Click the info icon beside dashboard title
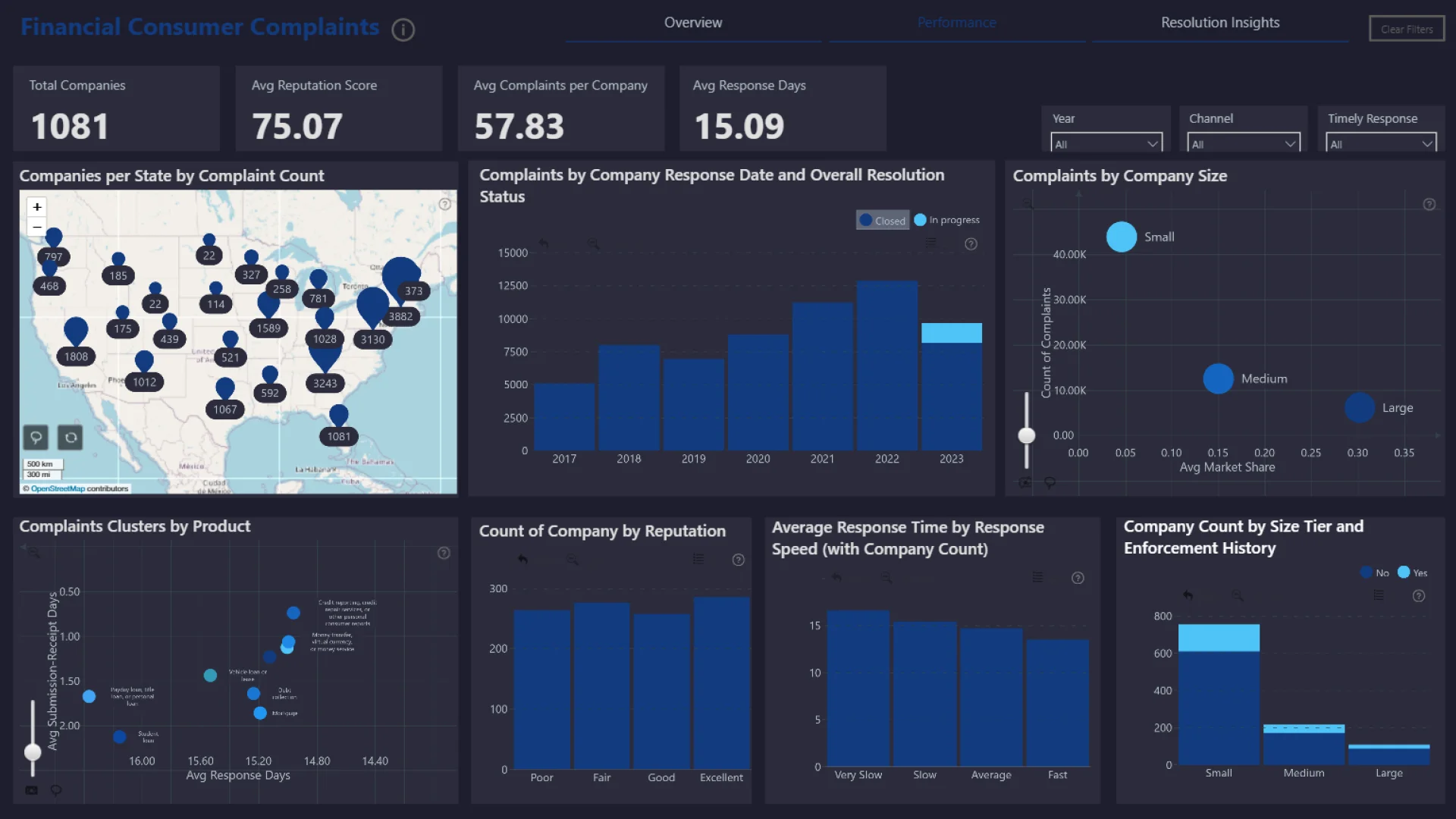The width and height of the screenshot is (1456, 819). [403, 30]
